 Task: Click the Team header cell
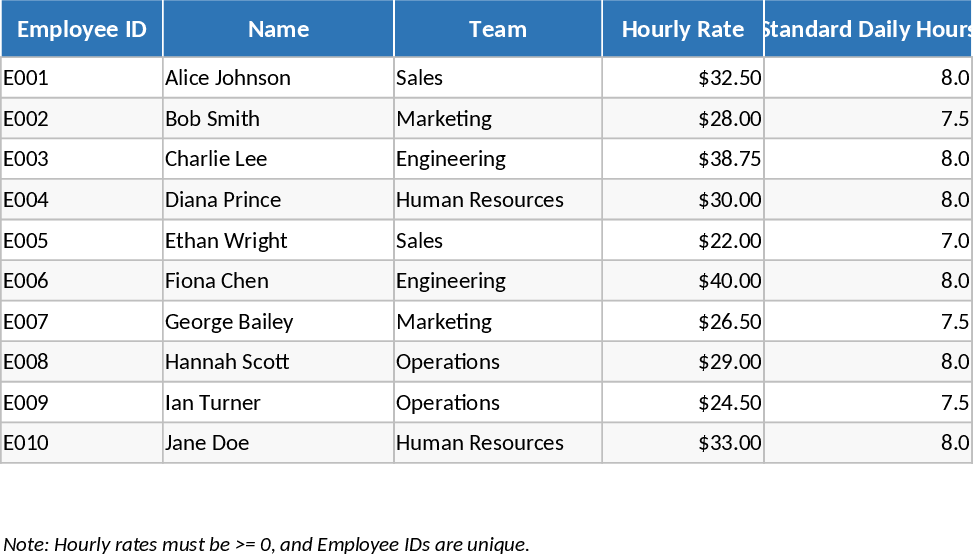click(x=498, y=29)
